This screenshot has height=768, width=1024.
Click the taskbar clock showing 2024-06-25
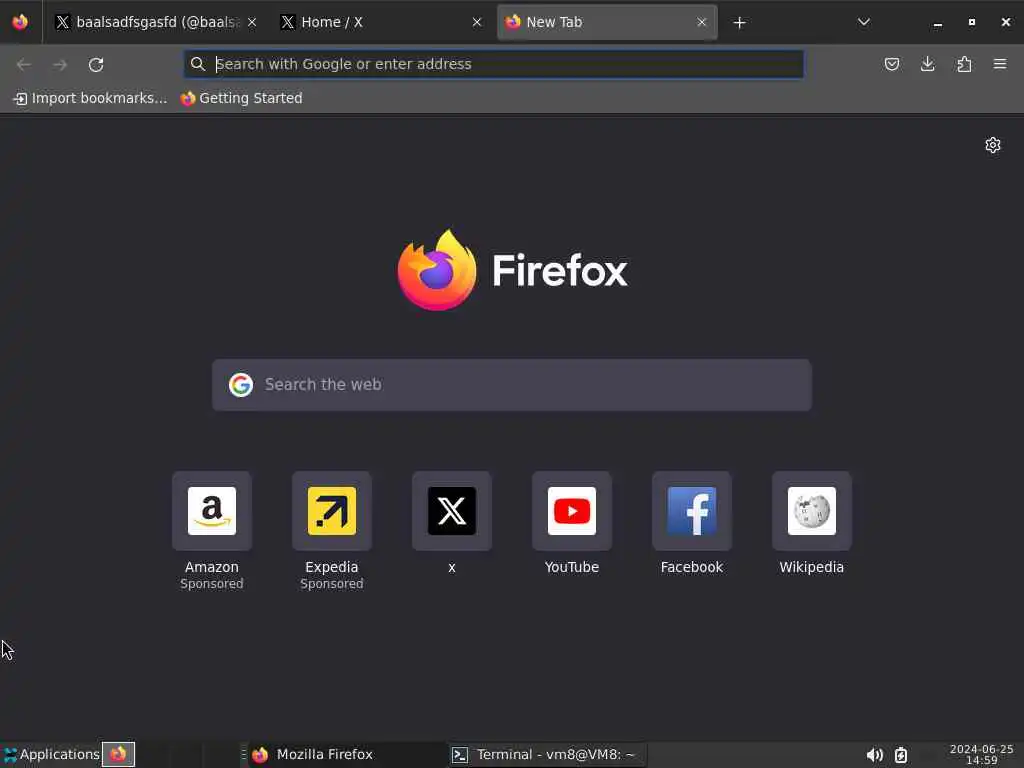pos(981,755)
